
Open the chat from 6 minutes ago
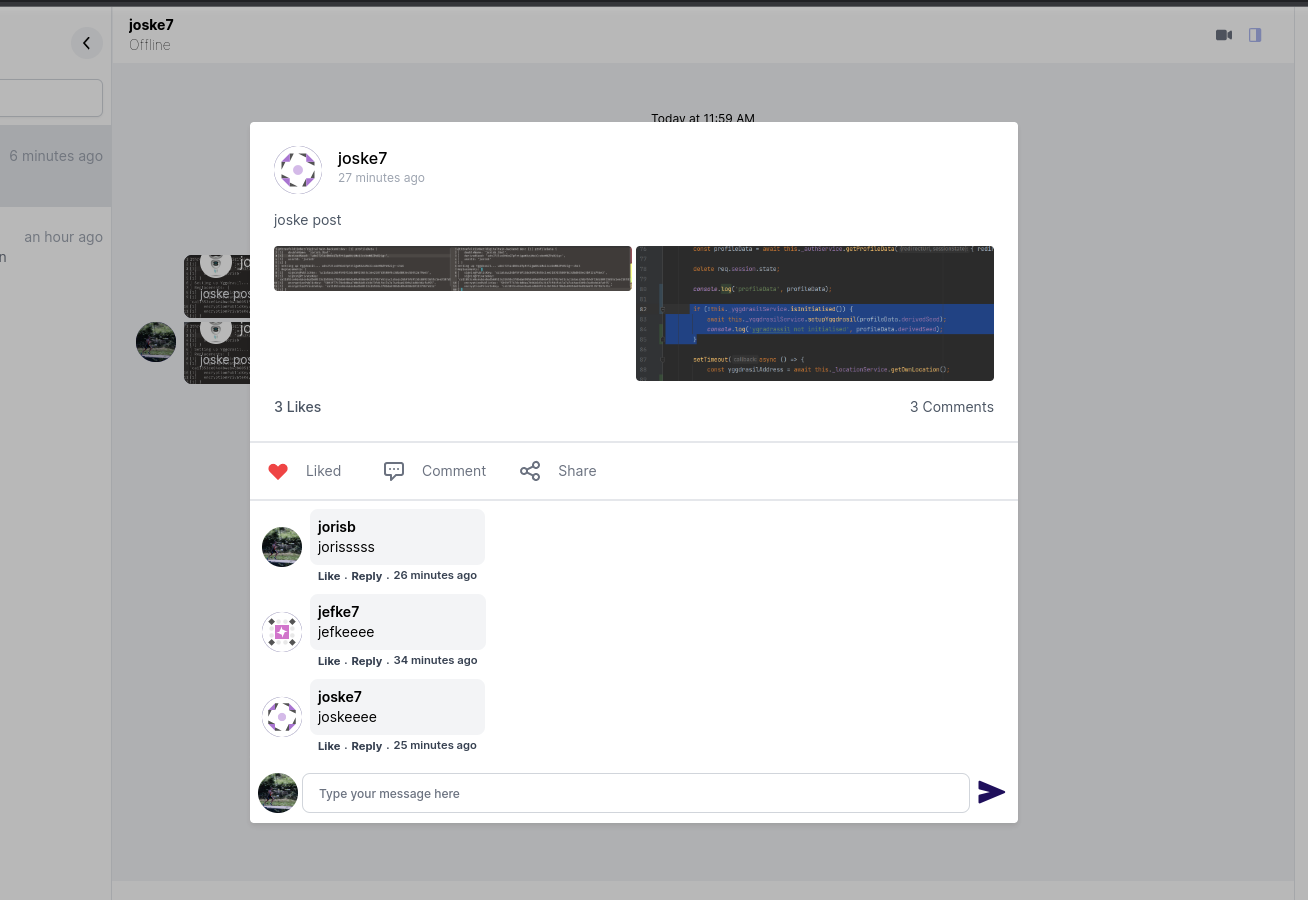[55, 155]
